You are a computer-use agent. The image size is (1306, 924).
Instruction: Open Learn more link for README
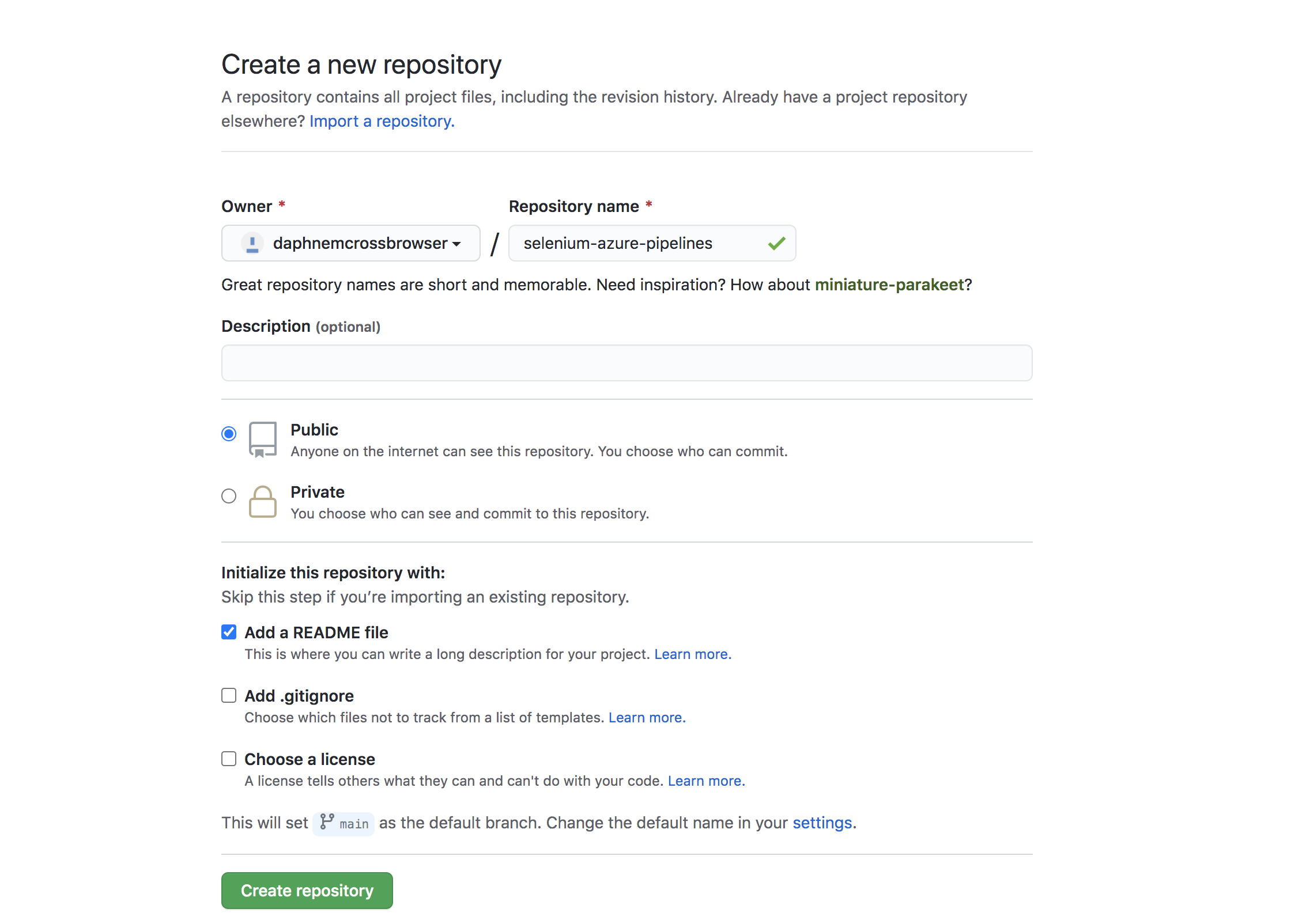(x=692, y=654)
